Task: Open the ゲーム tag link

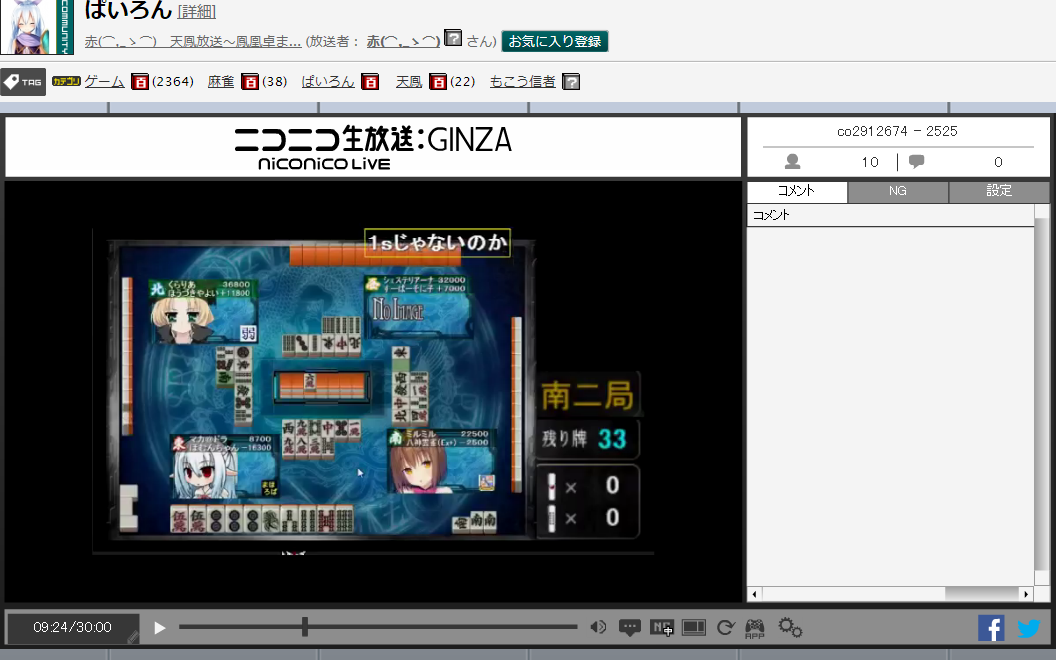Action: tap(104, 81)
